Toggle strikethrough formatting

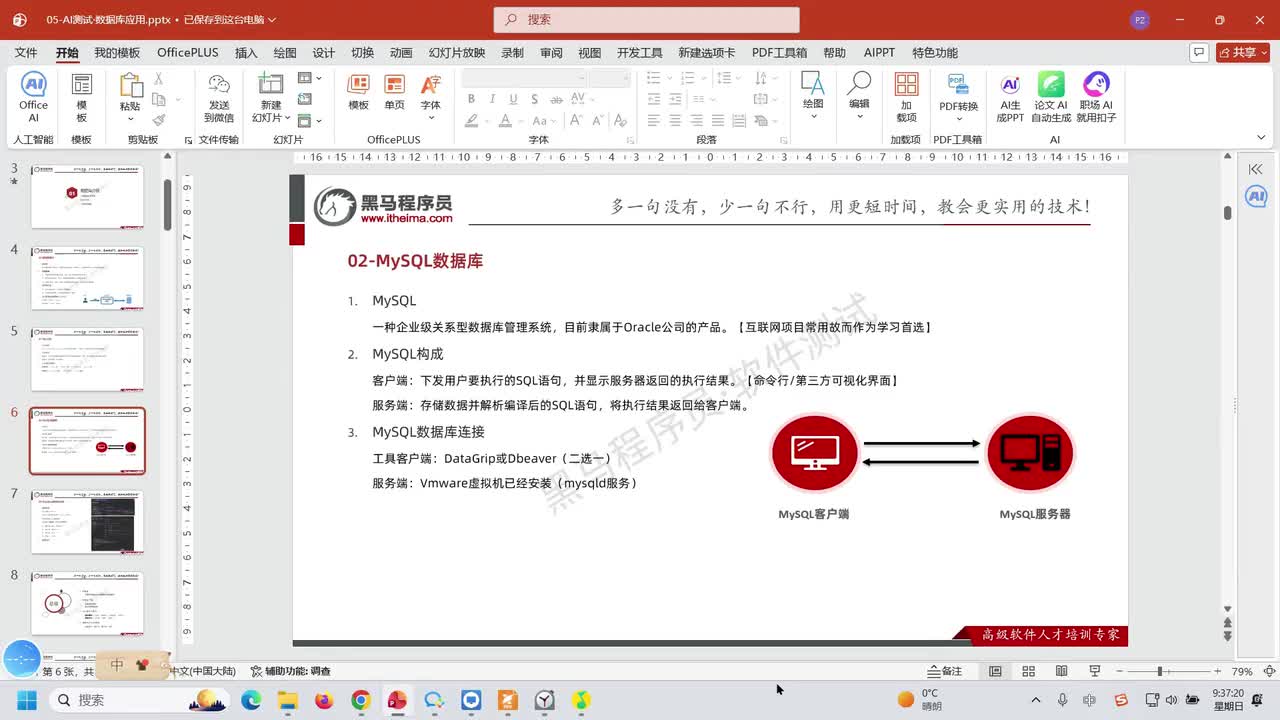click(x=555, y=99)
